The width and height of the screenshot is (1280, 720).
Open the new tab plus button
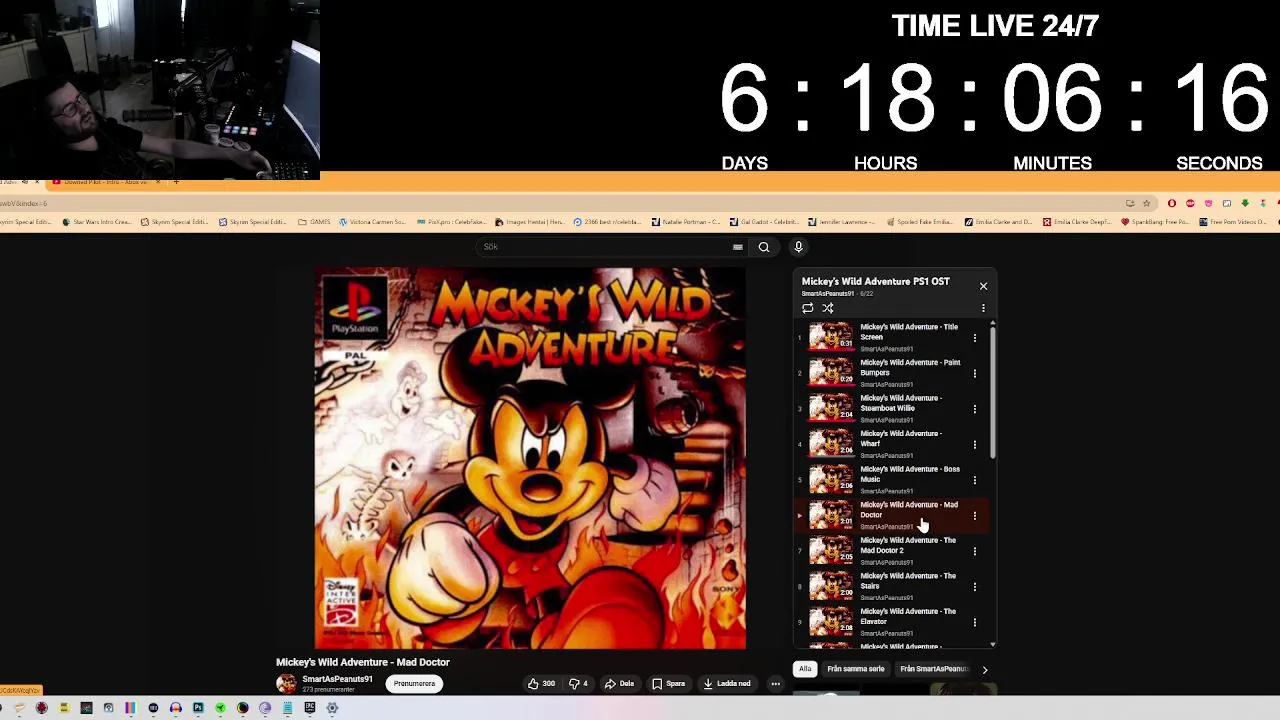[x=176, y=182]
